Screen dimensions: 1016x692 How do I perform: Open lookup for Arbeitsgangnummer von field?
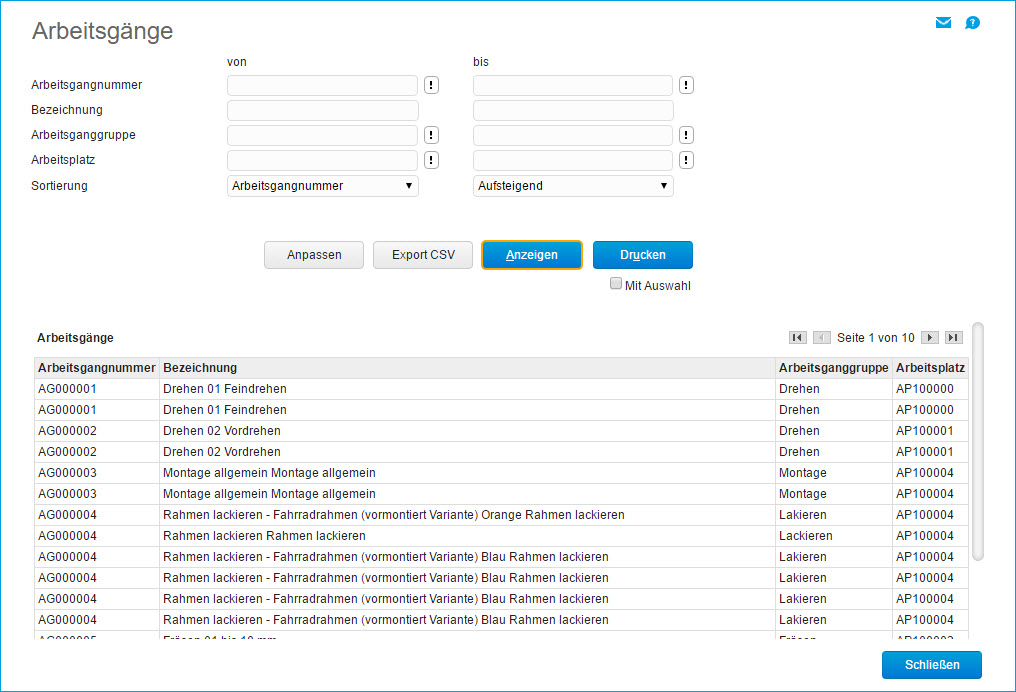(431, 85)
